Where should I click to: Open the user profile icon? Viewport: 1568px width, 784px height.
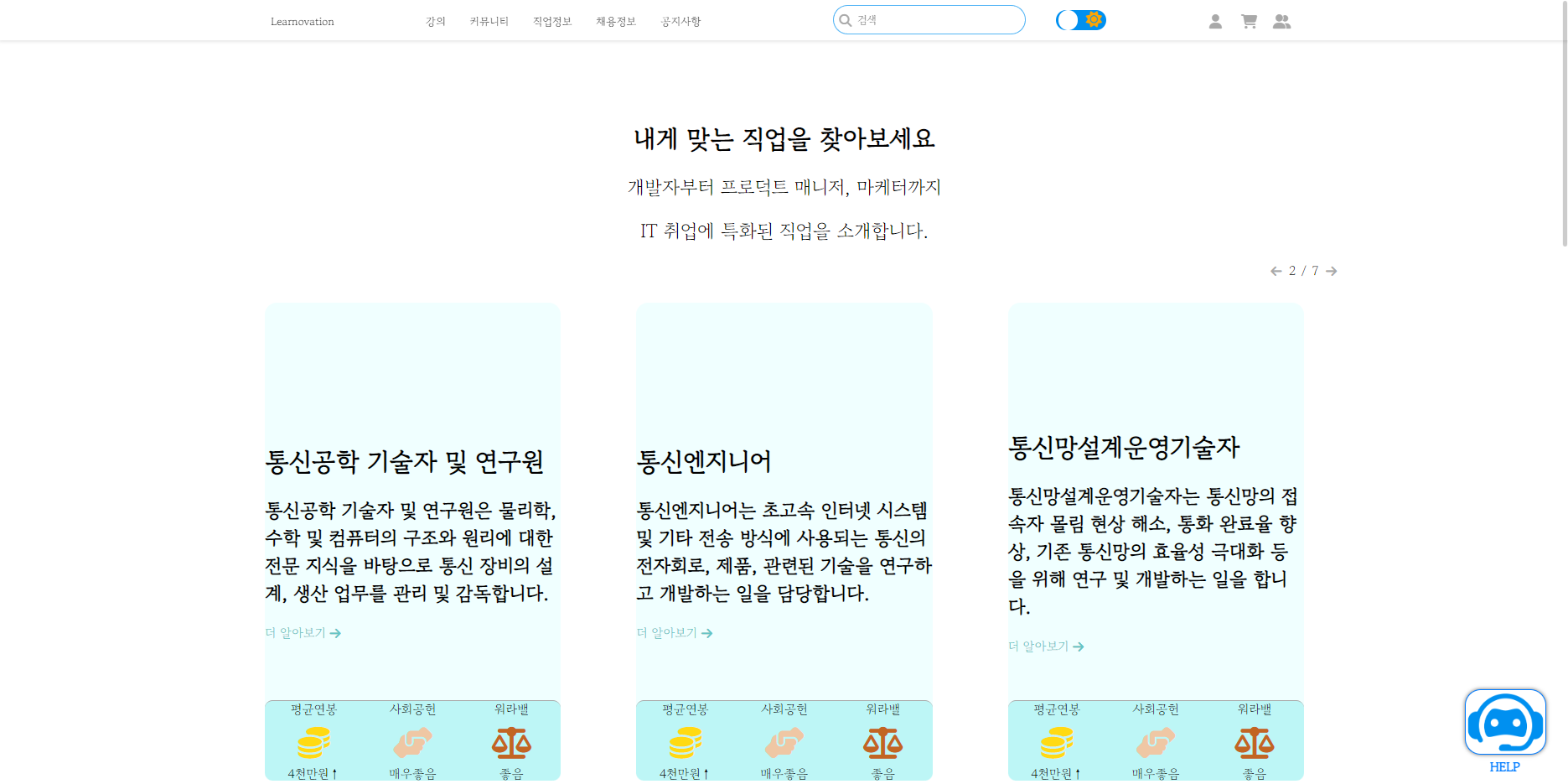tap(1214, 21)
